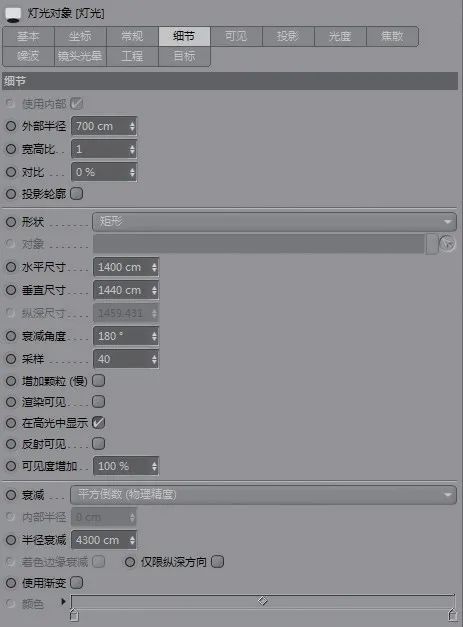The image size is (463, 627).
Task: Click the light object icon in header
Action: [x=13, y=14]
